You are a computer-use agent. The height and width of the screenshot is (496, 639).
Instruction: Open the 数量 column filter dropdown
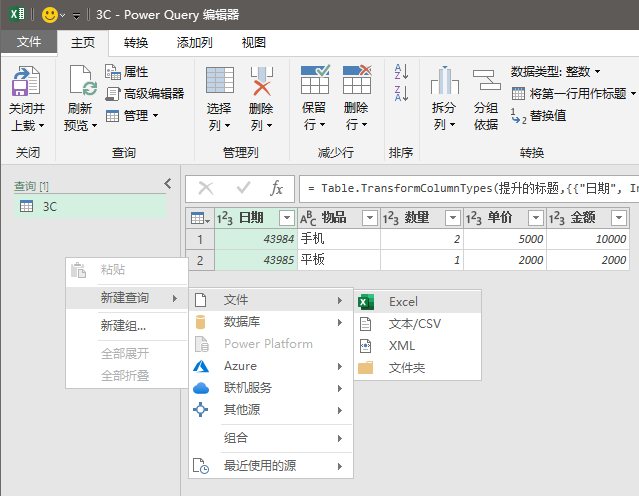tap(453, 218)
